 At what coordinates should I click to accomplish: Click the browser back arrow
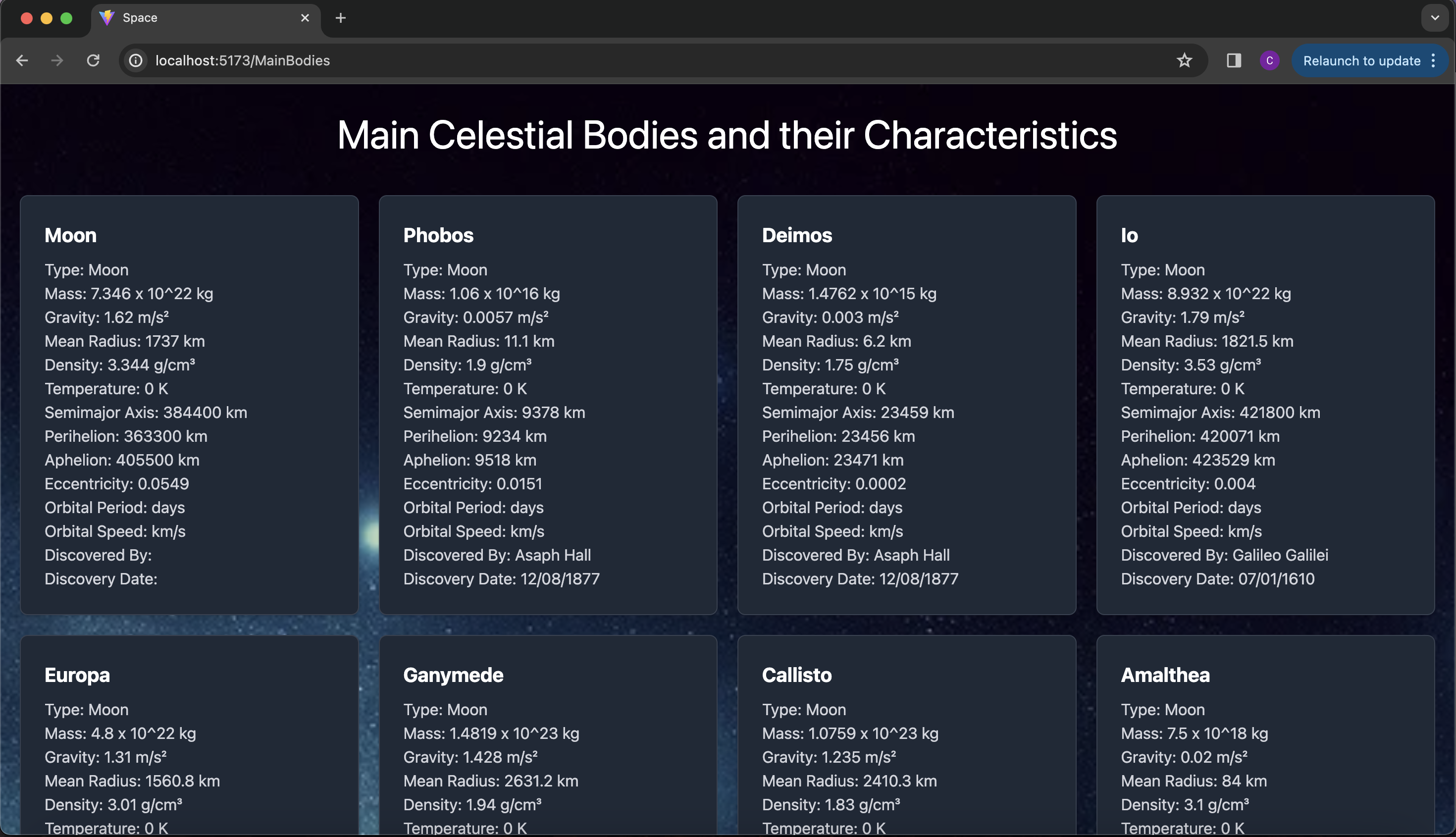point(22,60)
